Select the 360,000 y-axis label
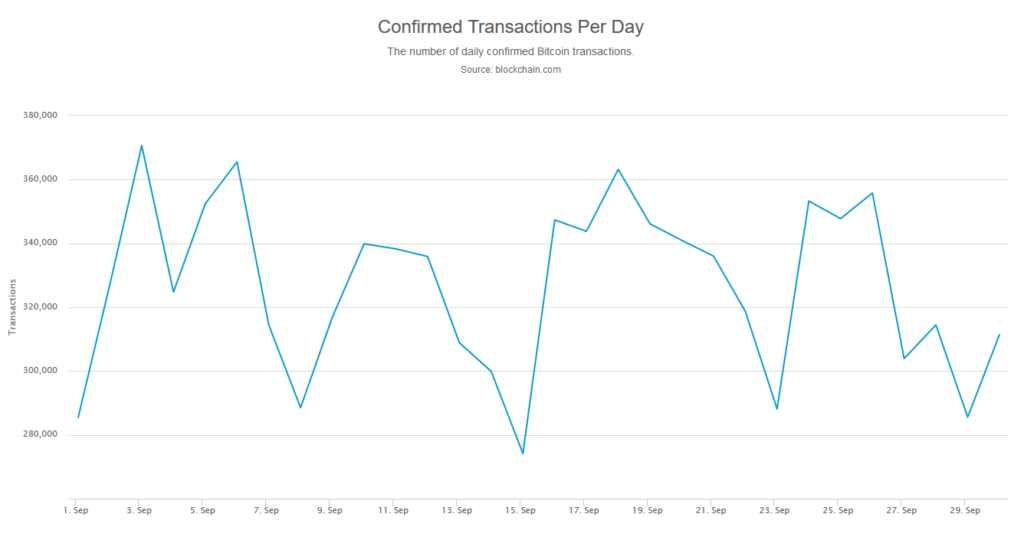The image size is (1024, 537). click(x=40, y=179)
